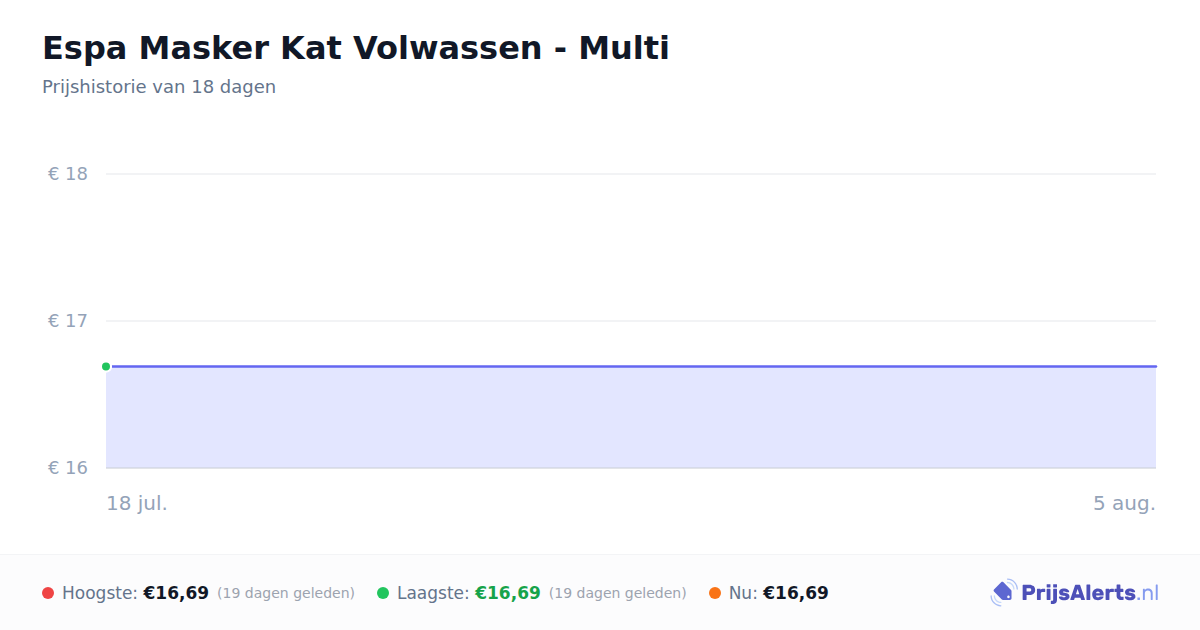Image resolution: width=1200 pixels, height=630 pixels.
Task: Click the orange Nu indicator dot
Action: 715,593
